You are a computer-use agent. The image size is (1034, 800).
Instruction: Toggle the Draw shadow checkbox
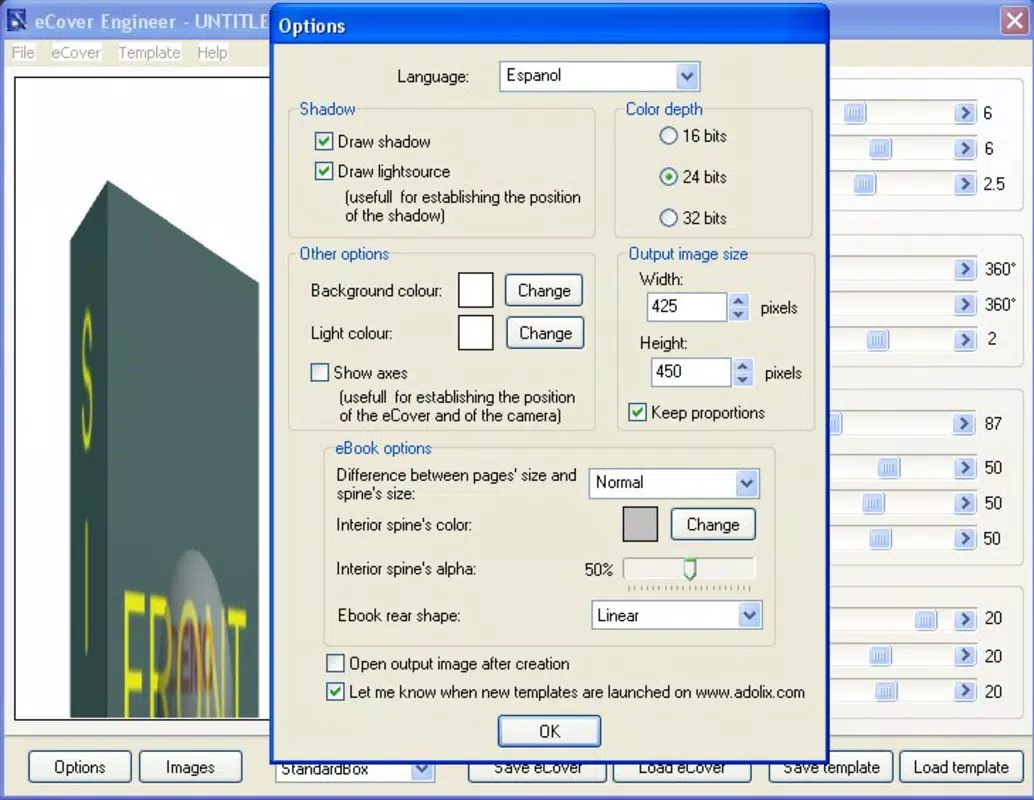pos(323,141)
